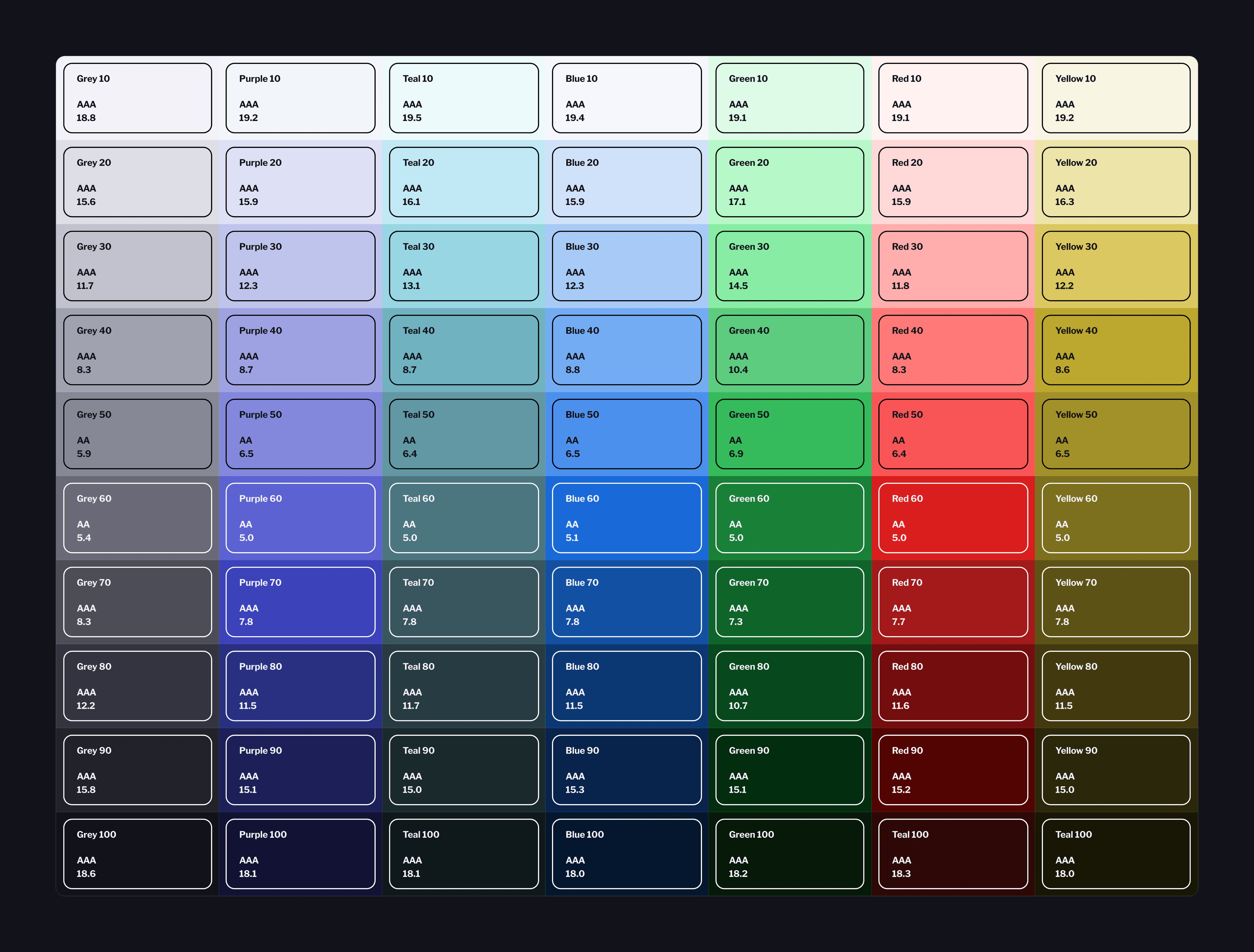Select the Red 60 swatch
This screenshot has width=1254, height=952.
pos(953,518)
